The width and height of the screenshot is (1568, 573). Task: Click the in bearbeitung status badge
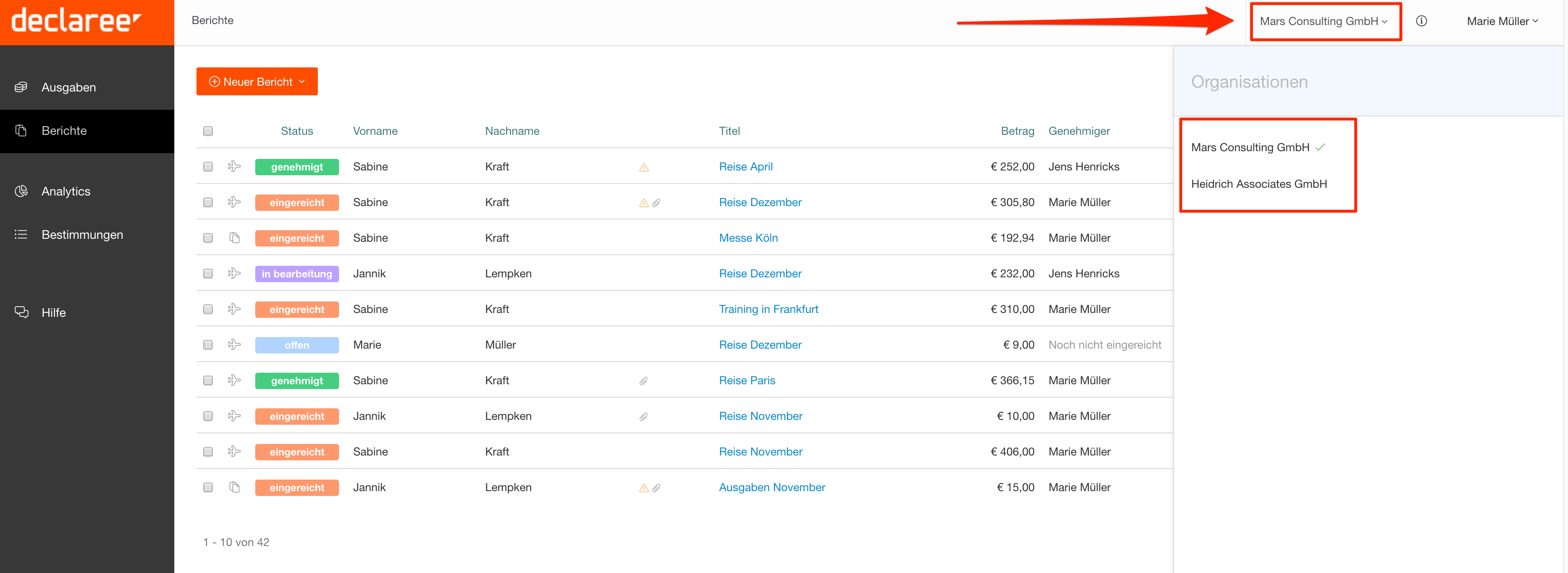pyautogui.click(x=297, y=274)
